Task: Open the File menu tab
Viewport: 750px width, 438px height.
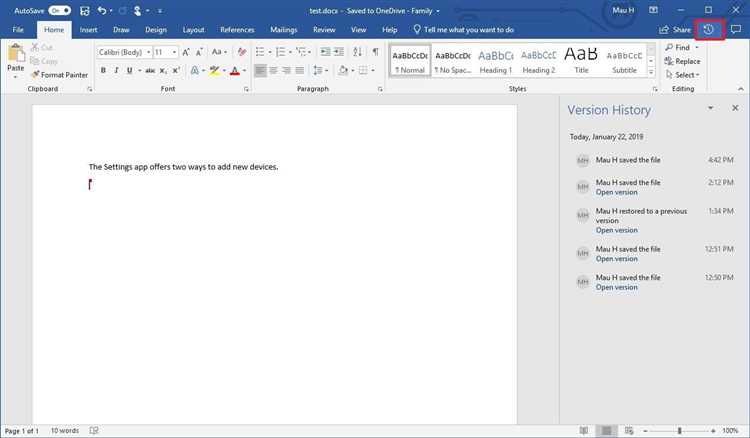Action: click(18, 30)
